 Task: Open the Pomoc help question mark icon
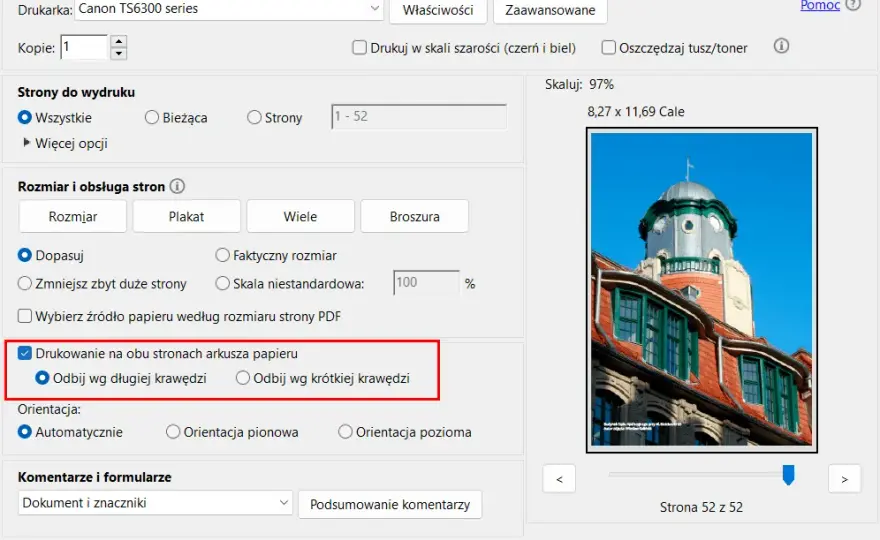pyautogui.click(x=853, y=4)
